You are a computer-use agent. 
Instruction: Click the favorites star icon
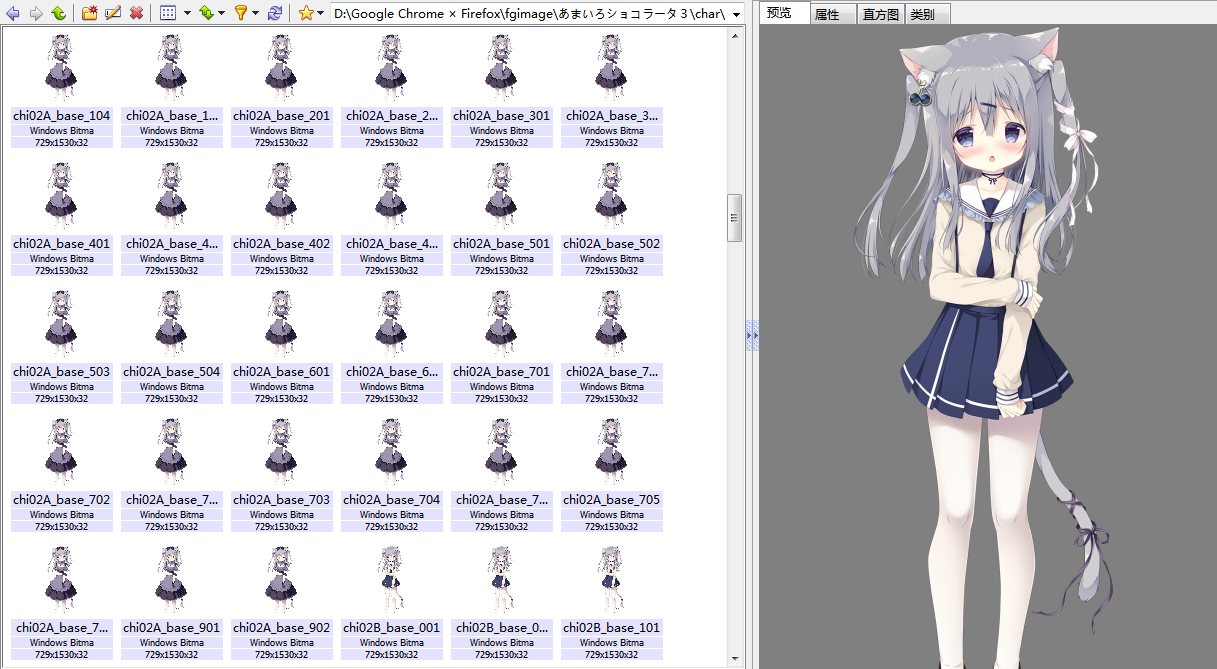tap(306, 13)
